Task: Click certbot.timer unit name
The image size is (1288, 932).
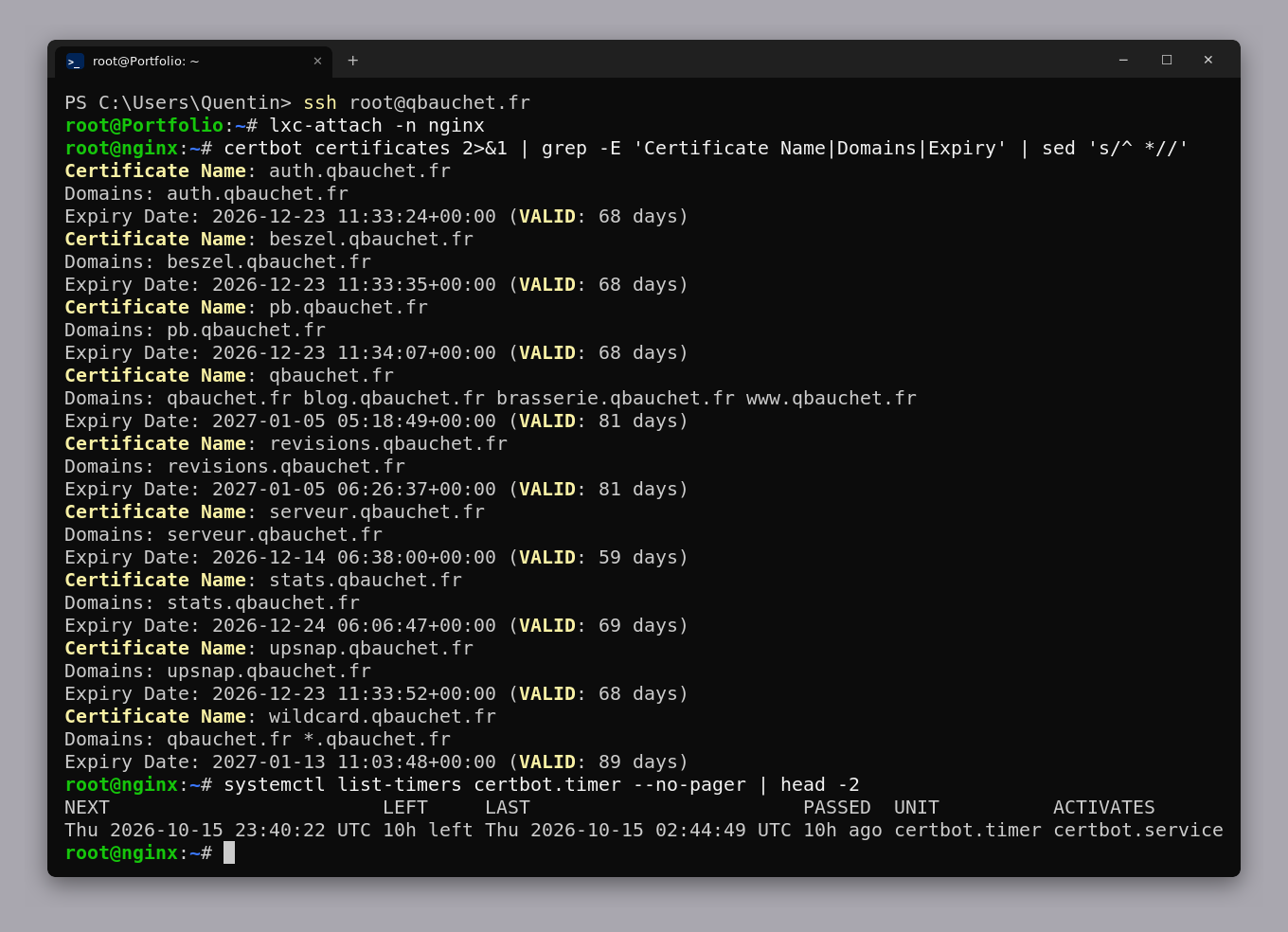Action: coord(968,830)
